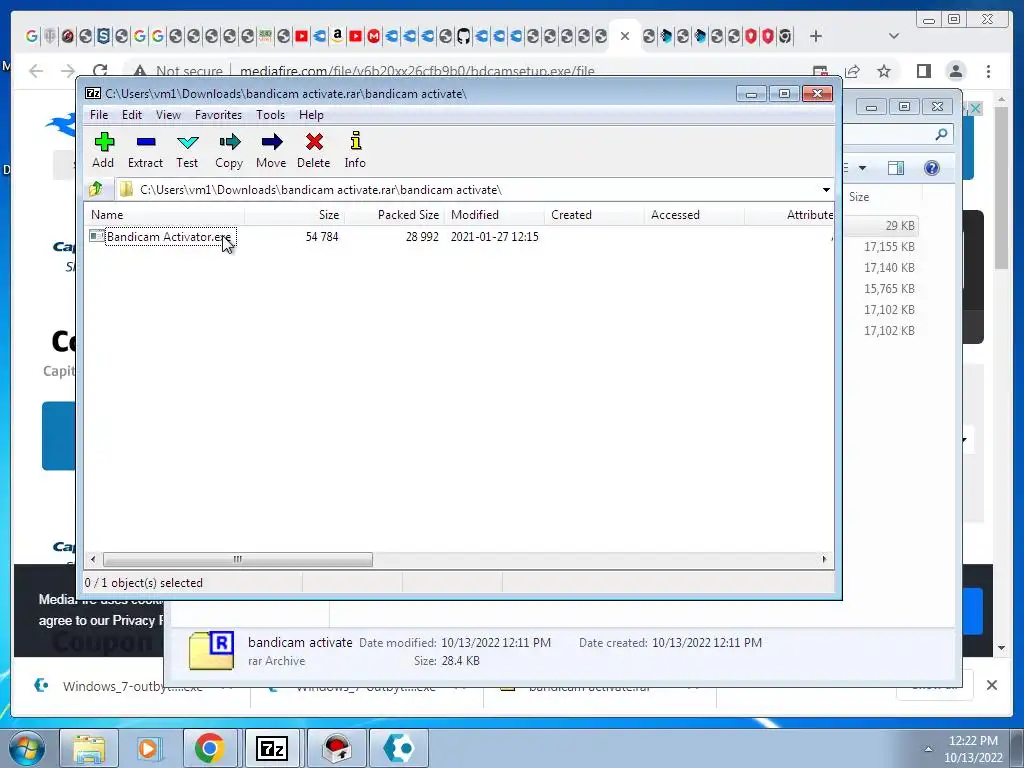Click the mediafire.com URL in Chrome's address bar
1024x768 pixels.
click(x=417, y=71)
